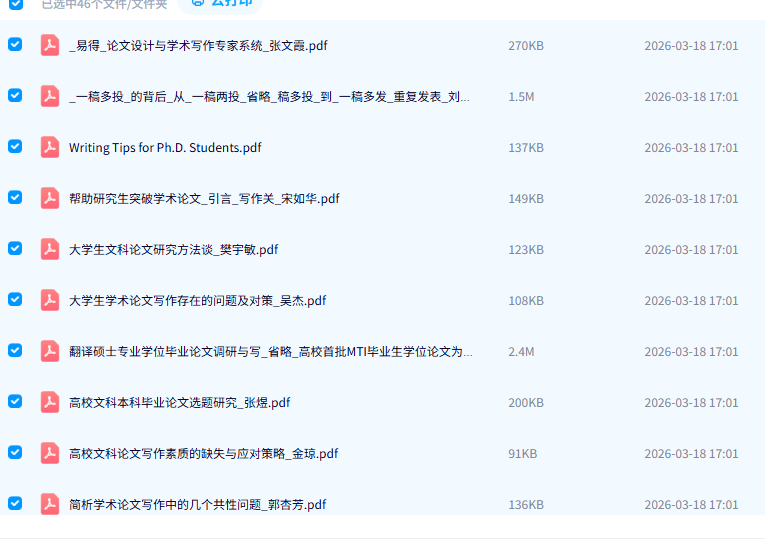
Task: Click the 149KB file size value
Action: click(x=526, y=199)
